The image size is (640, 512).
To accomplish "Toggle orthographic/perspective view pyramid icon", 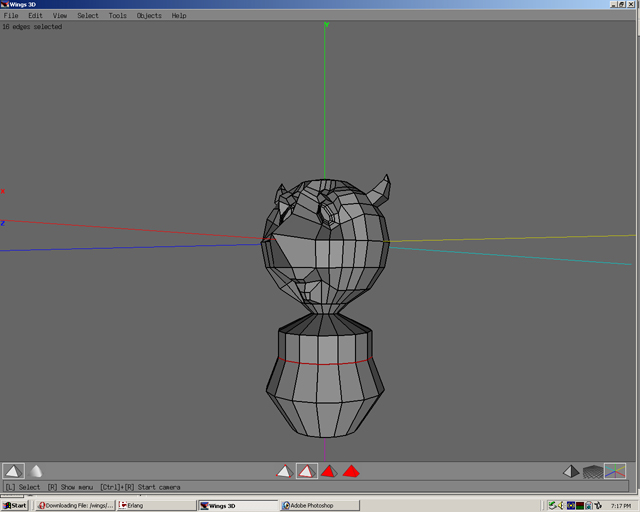I will click(x=571, y=472).
